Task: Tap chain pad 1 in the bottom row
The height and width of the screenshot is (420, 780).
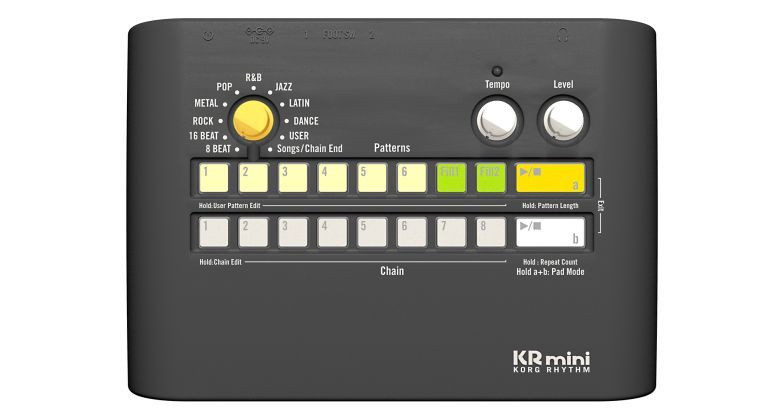Action: pos(213,232)
